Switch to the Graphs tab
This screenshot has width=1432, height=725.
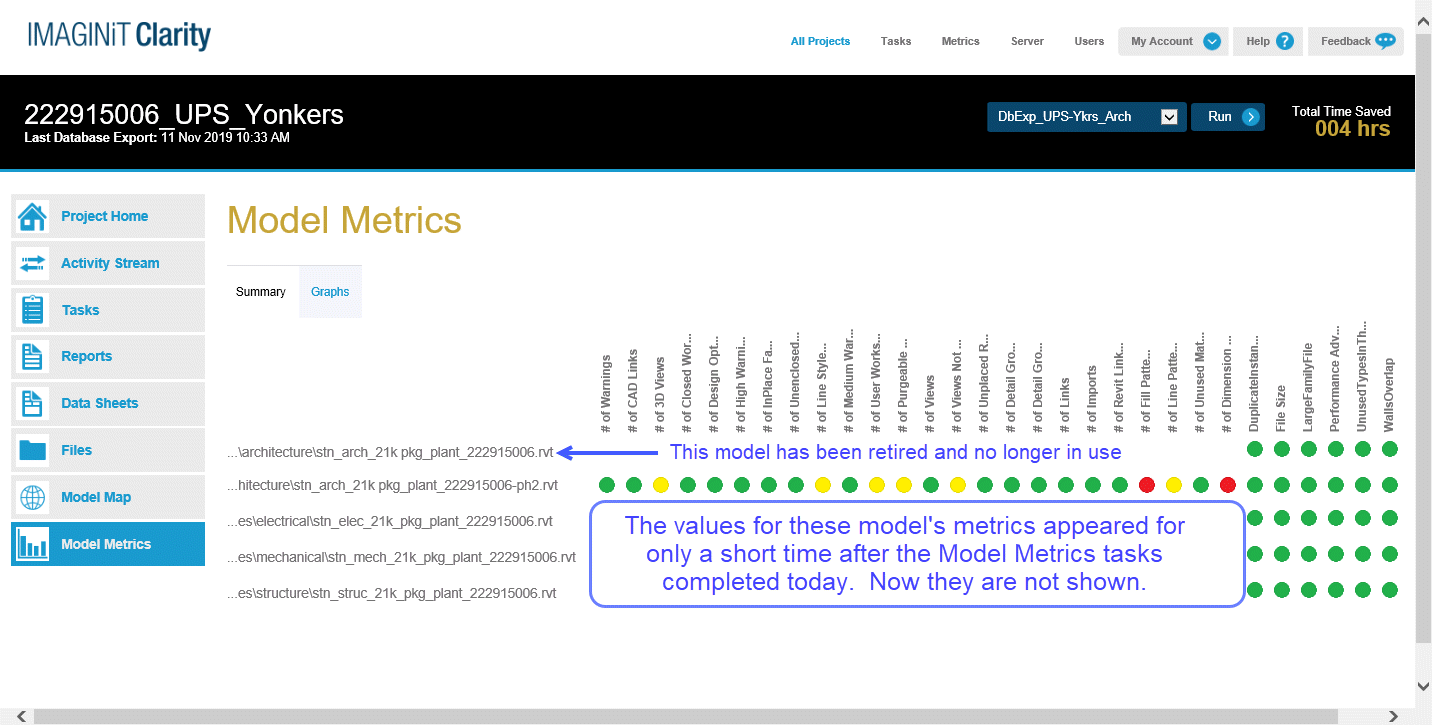coord(330,292)
